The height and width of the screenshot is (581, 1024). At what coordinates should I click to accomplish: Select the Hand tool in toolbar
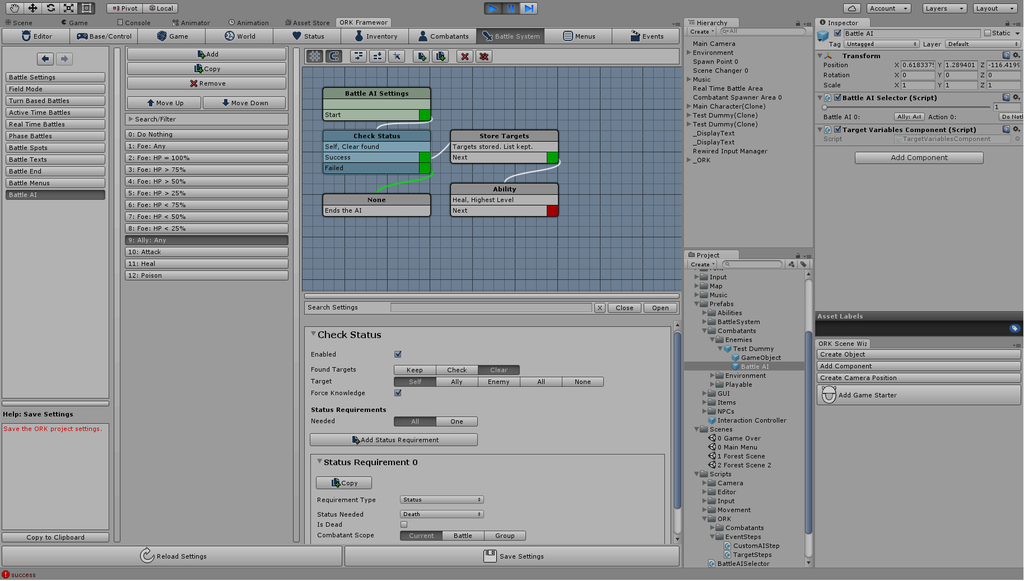click(13, 8)
